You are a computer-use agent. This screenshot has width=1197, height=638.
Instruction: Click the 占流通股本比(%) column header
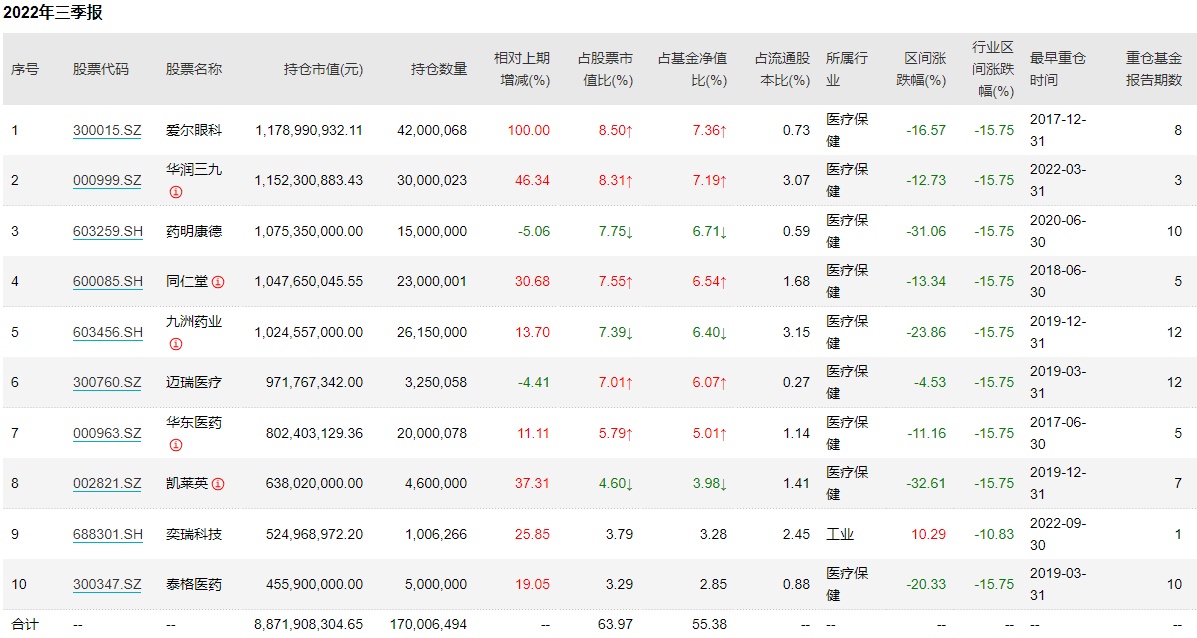(782, 69)
